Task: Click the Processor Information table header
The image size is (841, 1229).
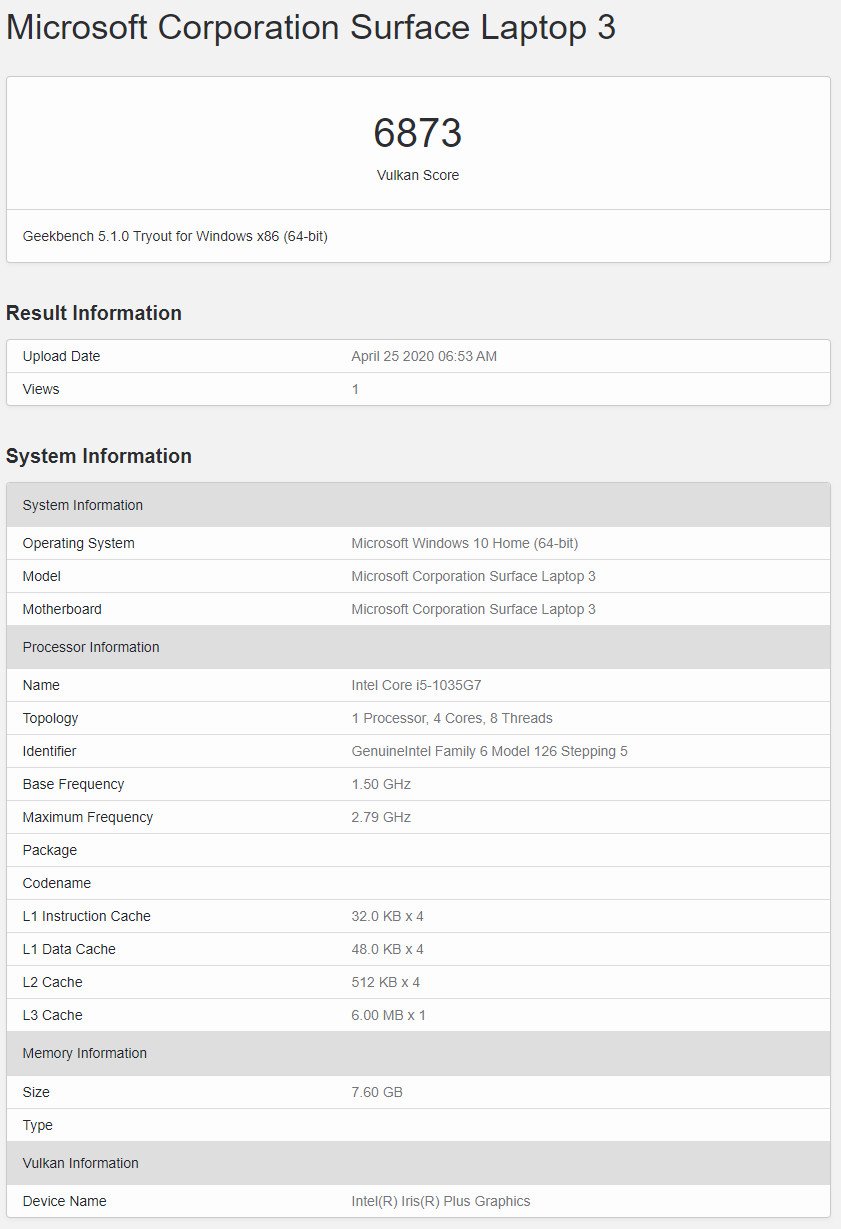Action: pyautogui.click(x=418, y=647)
